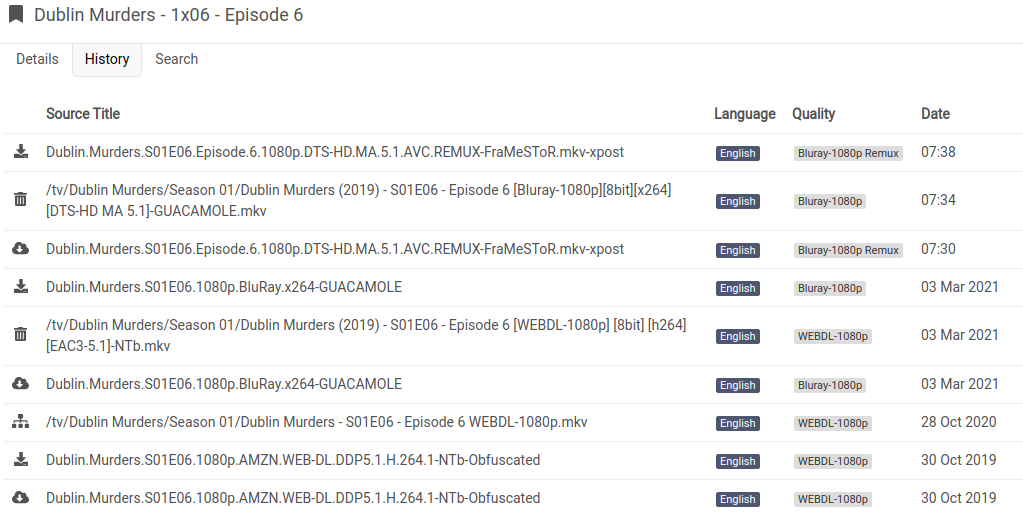Select the History tab
This screenshot has width=1023, height=524.
(107, 59)
